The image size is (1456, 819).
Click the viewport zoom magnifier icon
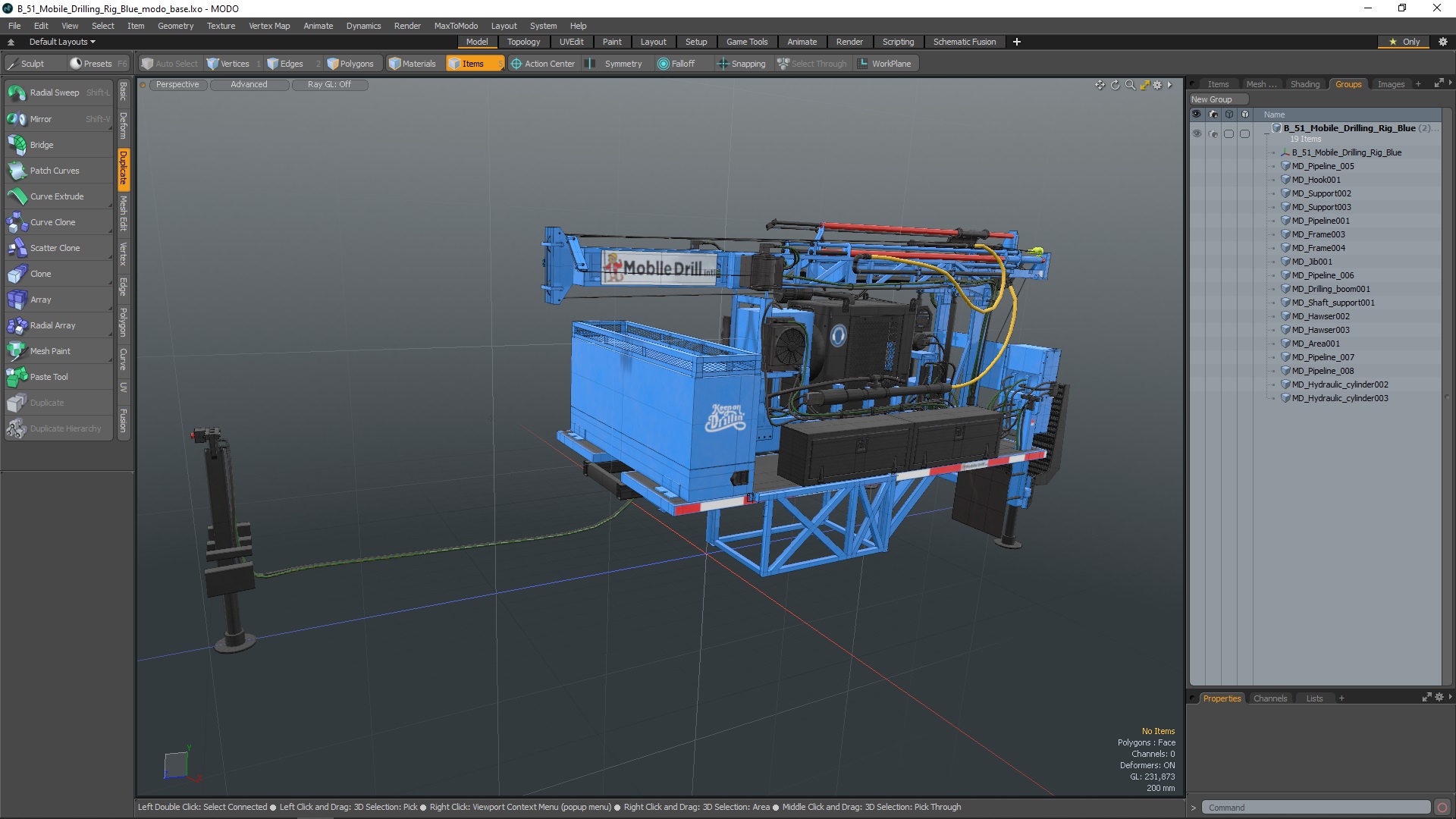pyautogui.click(x=1130, y=85)
